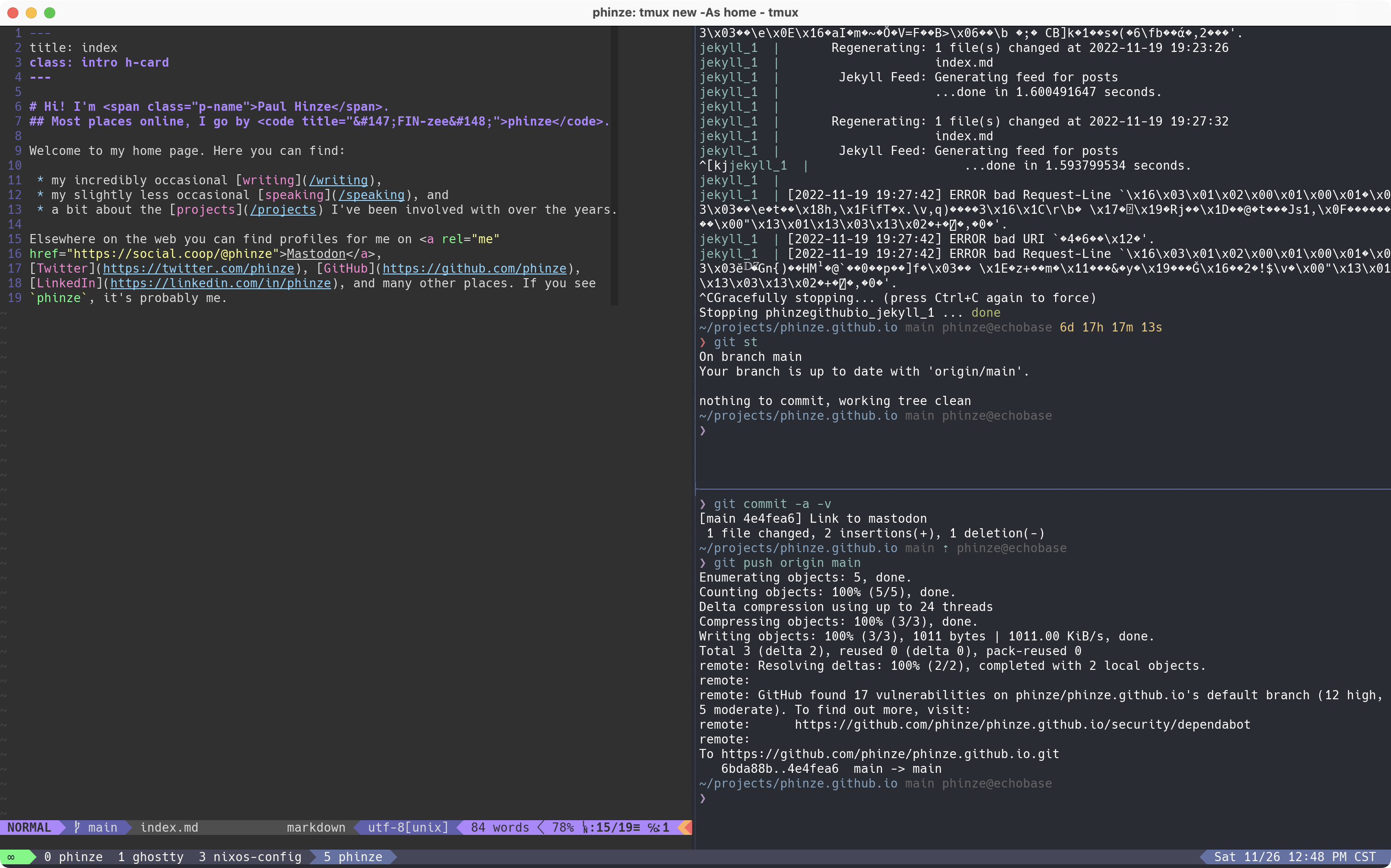Click the github.com/phinze URL in editor
Viewport: 1391px width, 868px height.
tap(474, 268)
